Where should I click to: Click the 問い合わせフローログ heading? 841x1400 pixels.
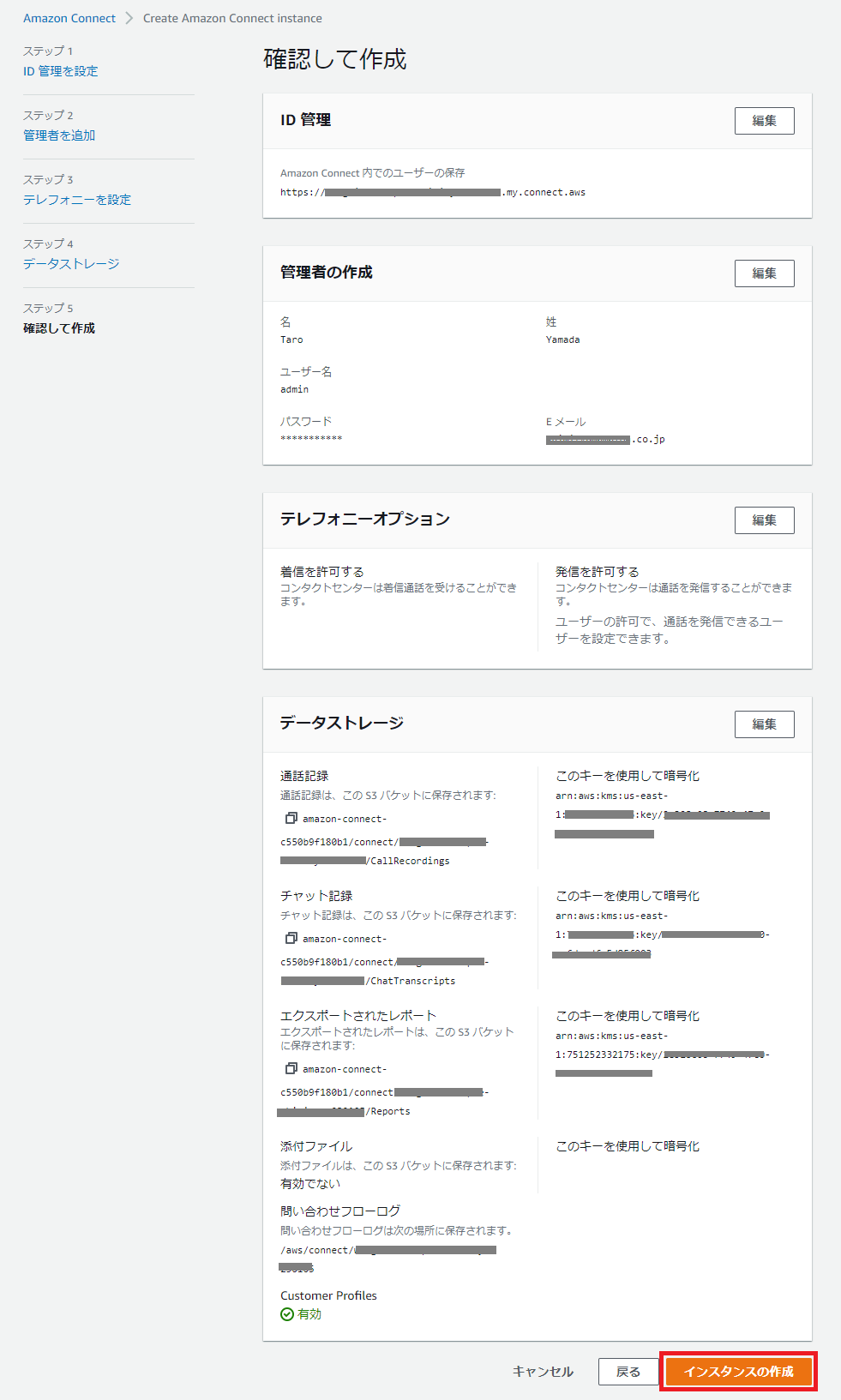click(x=340, y=1211)
